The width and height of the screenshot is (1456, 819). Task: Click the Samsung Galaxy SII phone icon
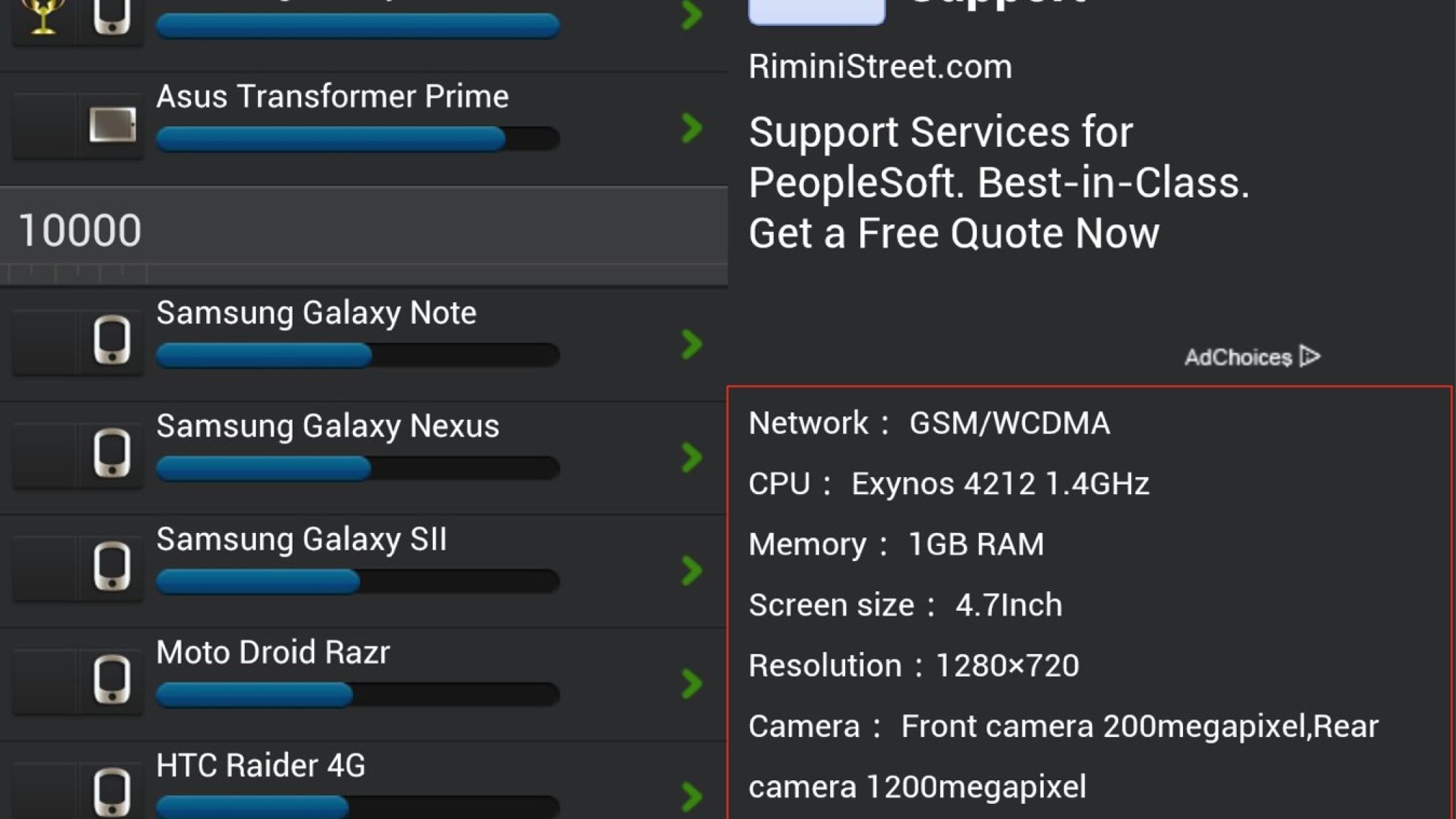pos(112,566)
